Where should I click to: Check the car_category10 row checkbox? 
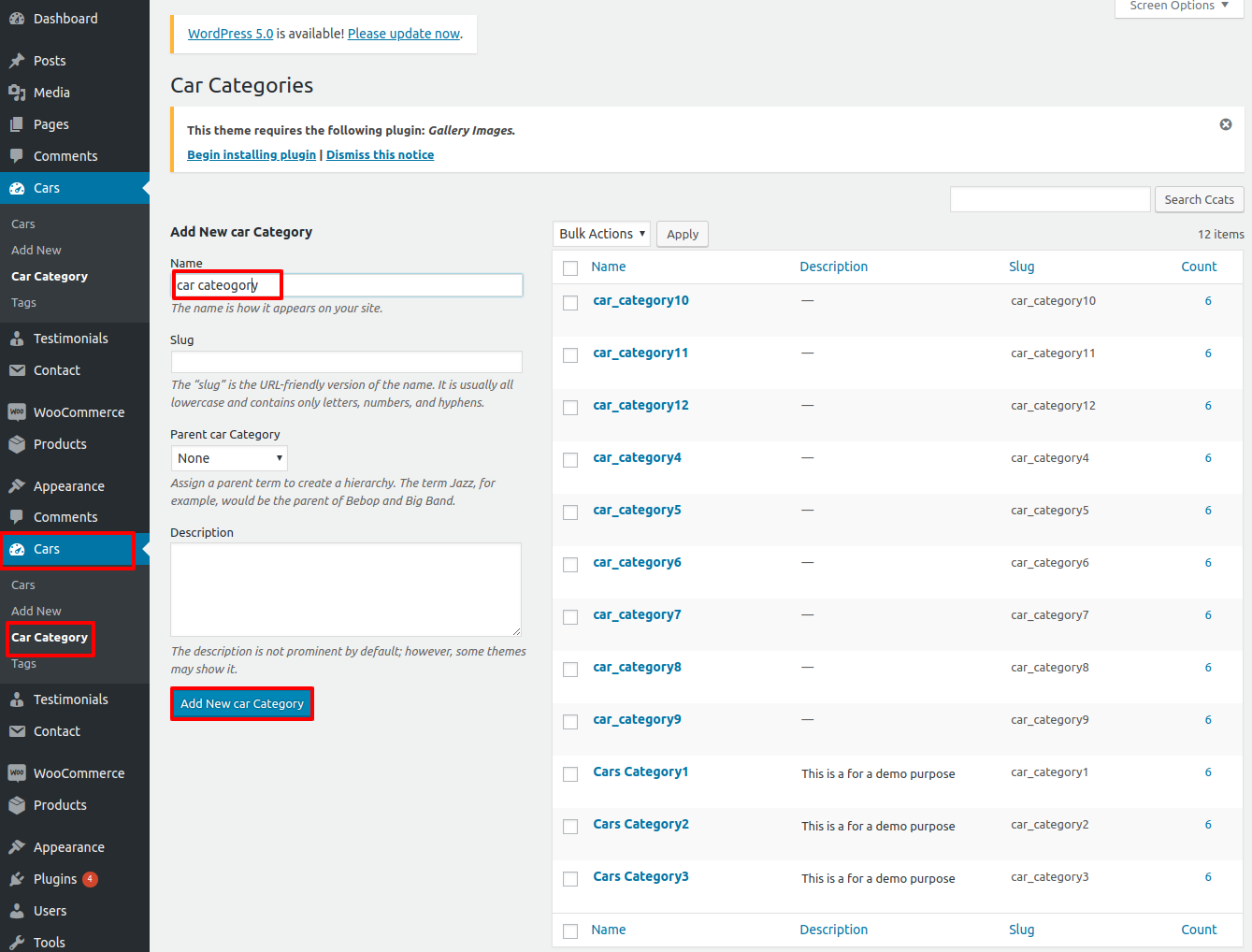coord(570,303)
